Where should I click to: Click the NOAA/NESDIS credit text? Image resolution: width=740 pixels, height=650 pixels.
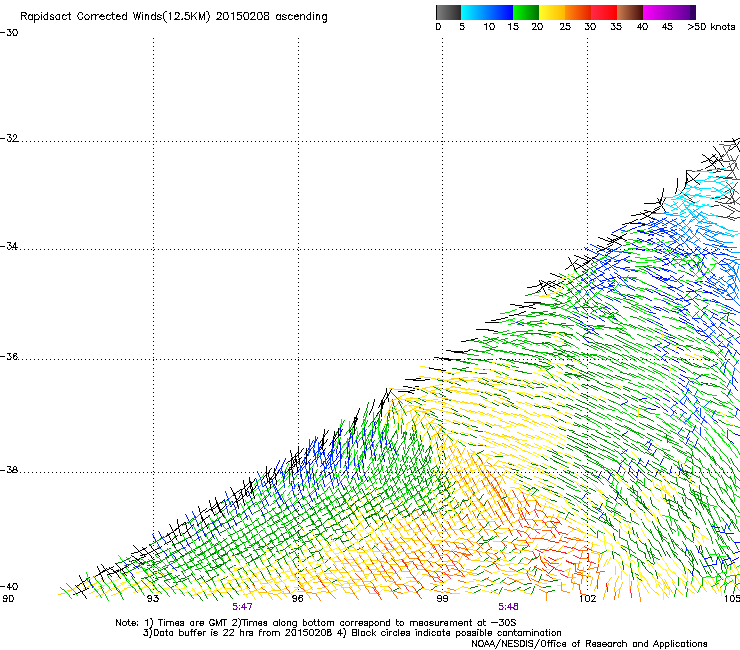click(x=589, y=644)
